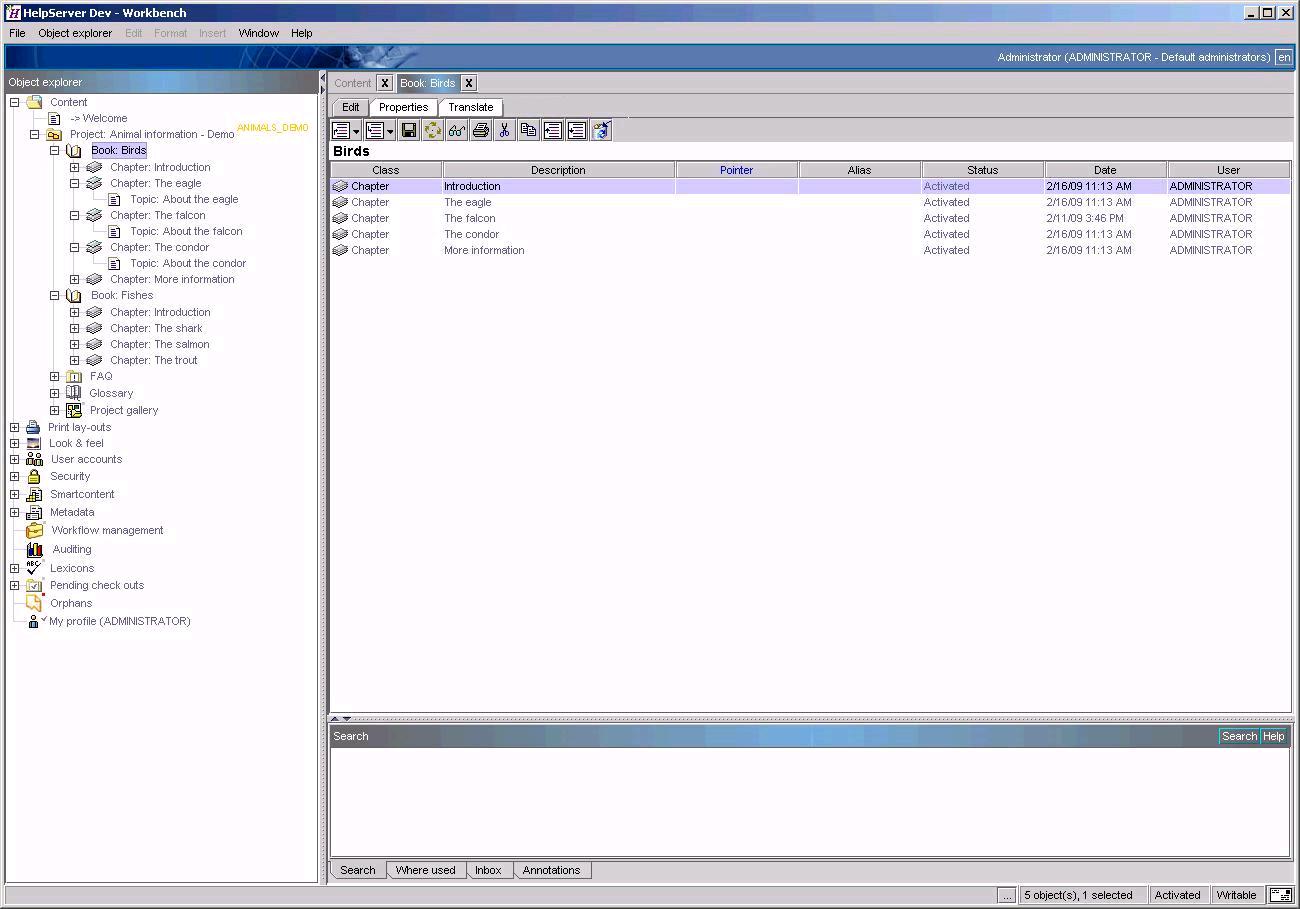Expand the Lexicons tree node
1300x909 pixels.
(15, 568)
